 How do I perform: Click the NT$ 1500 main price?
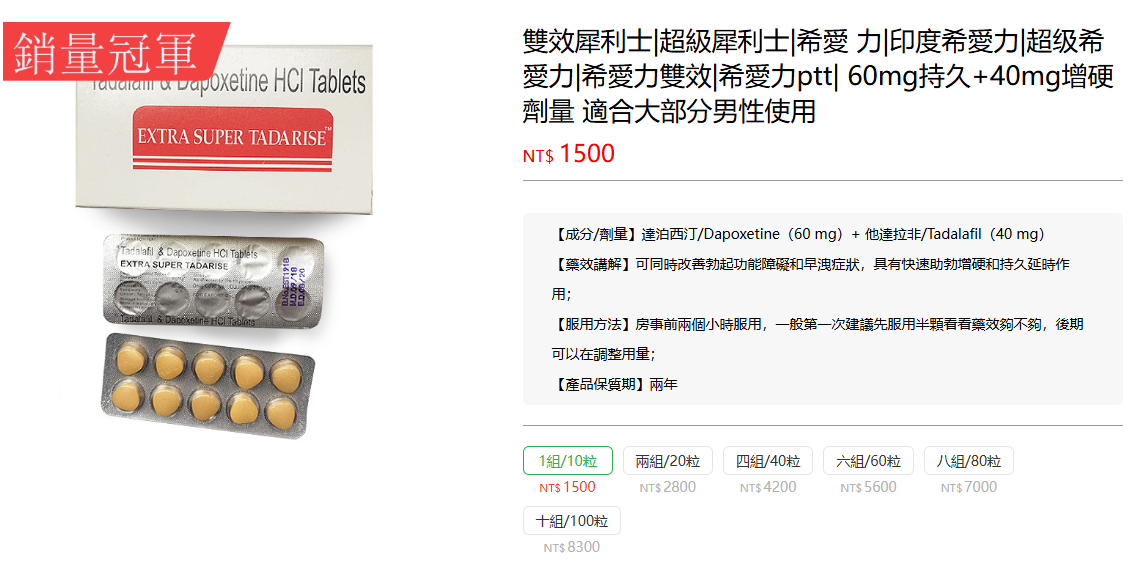(569, 153)
